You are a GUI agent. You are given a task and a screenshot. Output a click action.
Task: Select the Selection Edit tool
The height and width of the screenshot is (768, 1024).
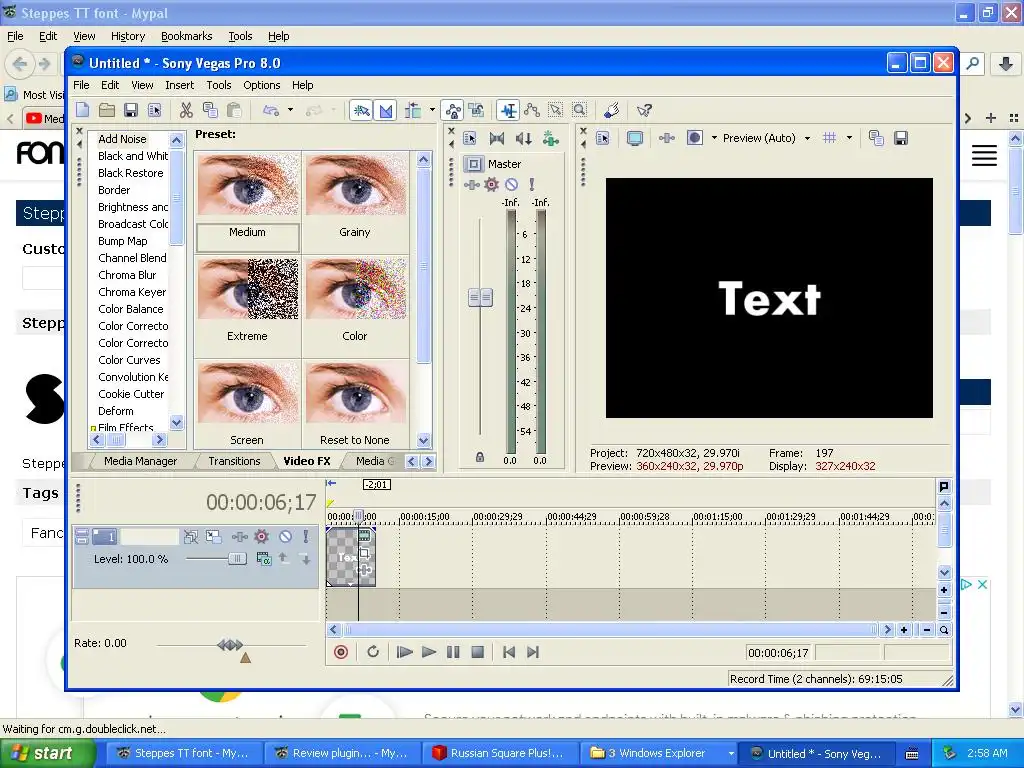[555, 110]
